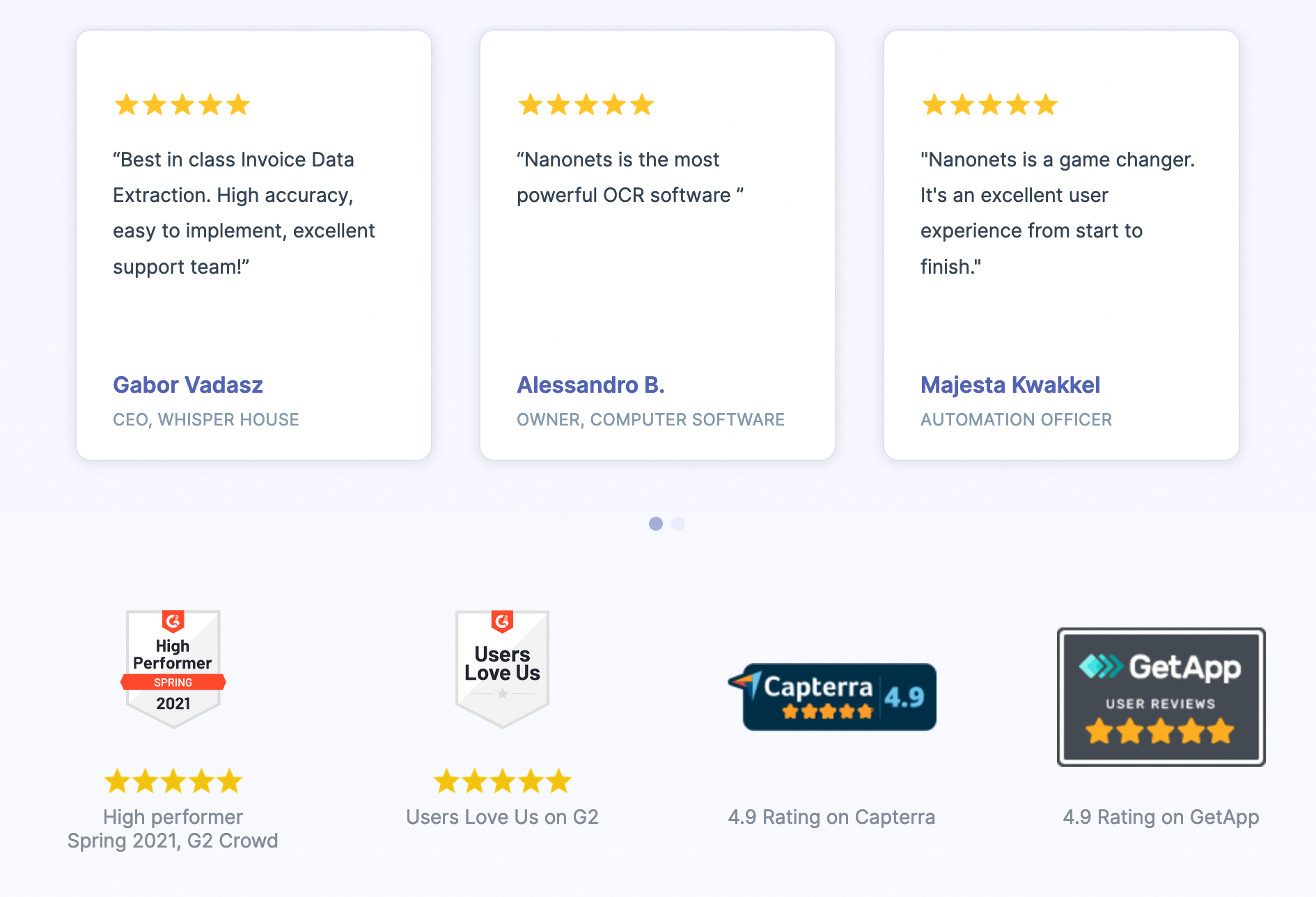This screenshot has width=1316, height=897.
Task: Click the yellow stars under Users Love Us badge
Action: 502,781
